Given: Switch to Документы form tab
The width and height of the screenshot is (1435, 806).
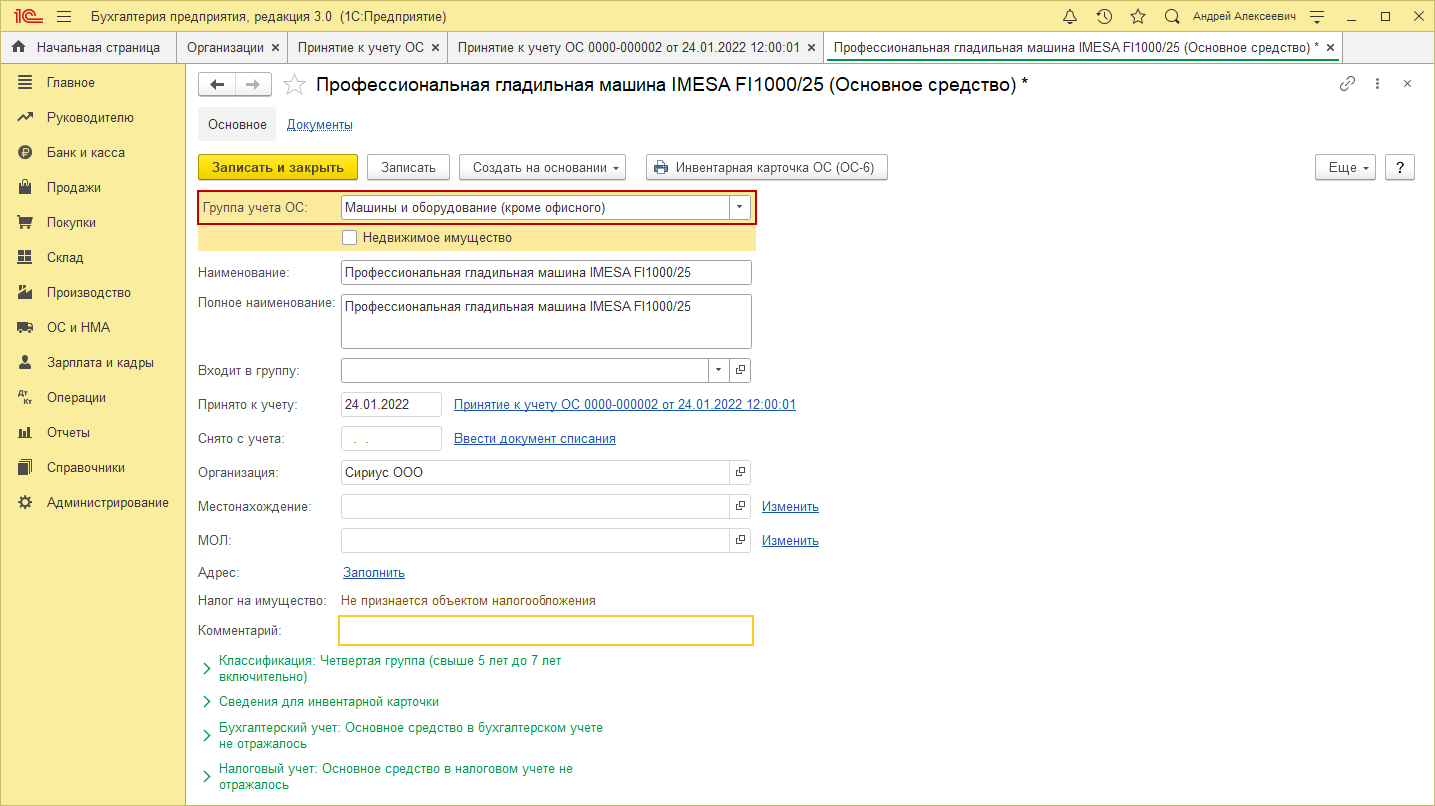Looking at the screenshot, I should click(320, 125).
